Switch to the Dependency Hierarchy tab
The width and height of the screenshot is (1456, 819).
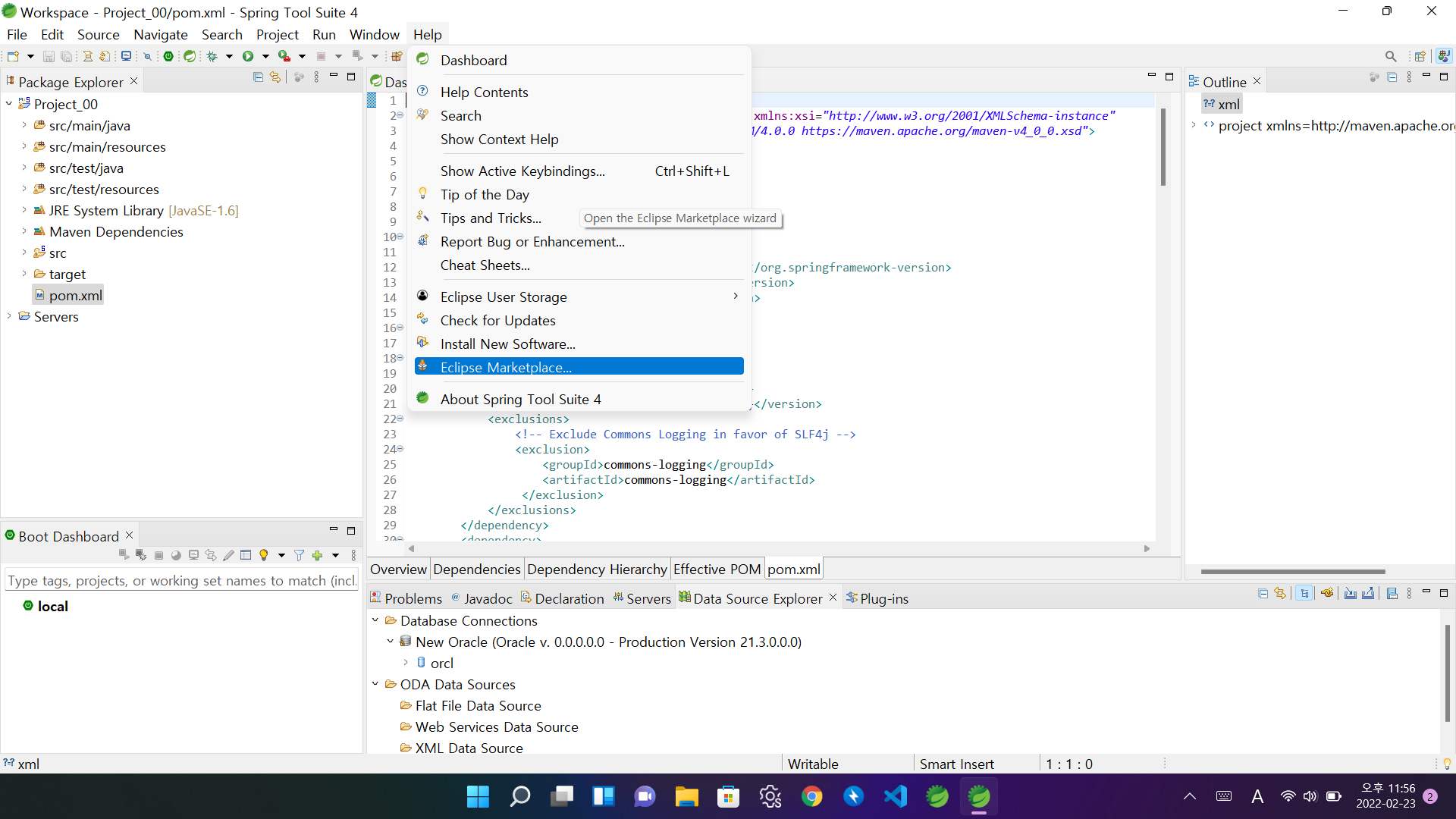597,570
